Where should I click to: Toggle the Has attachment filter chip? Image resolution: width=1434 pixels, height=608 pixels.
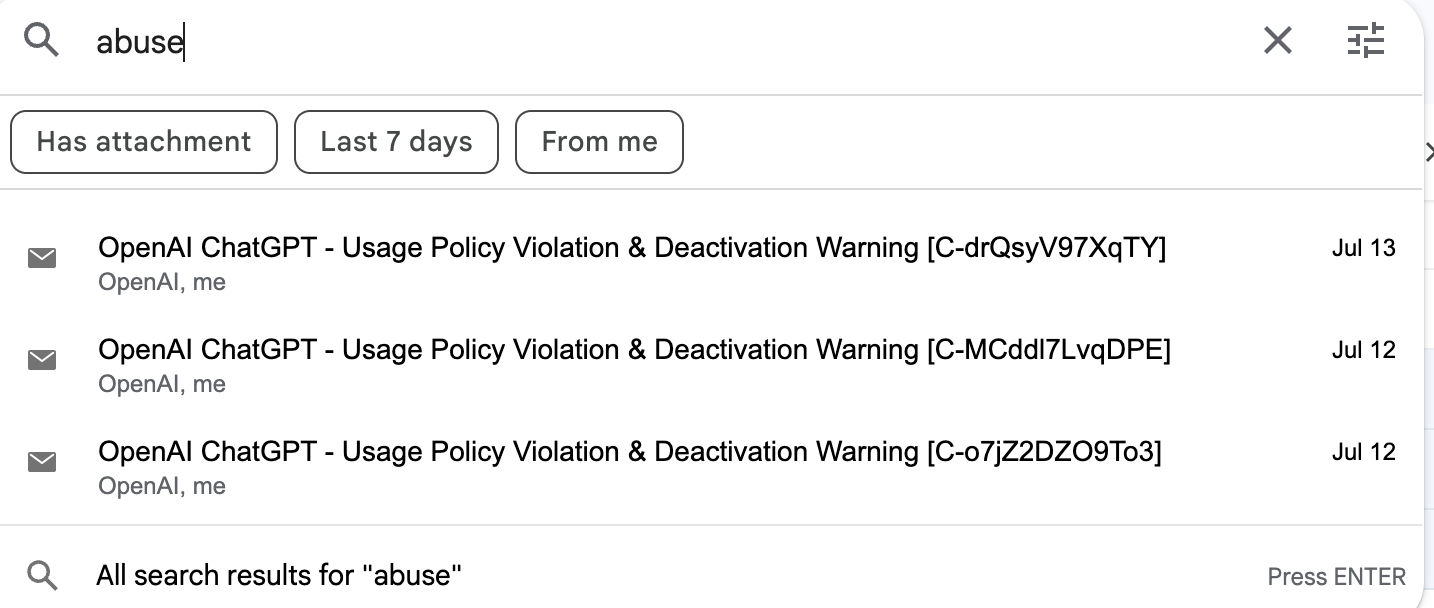point(144,142)
